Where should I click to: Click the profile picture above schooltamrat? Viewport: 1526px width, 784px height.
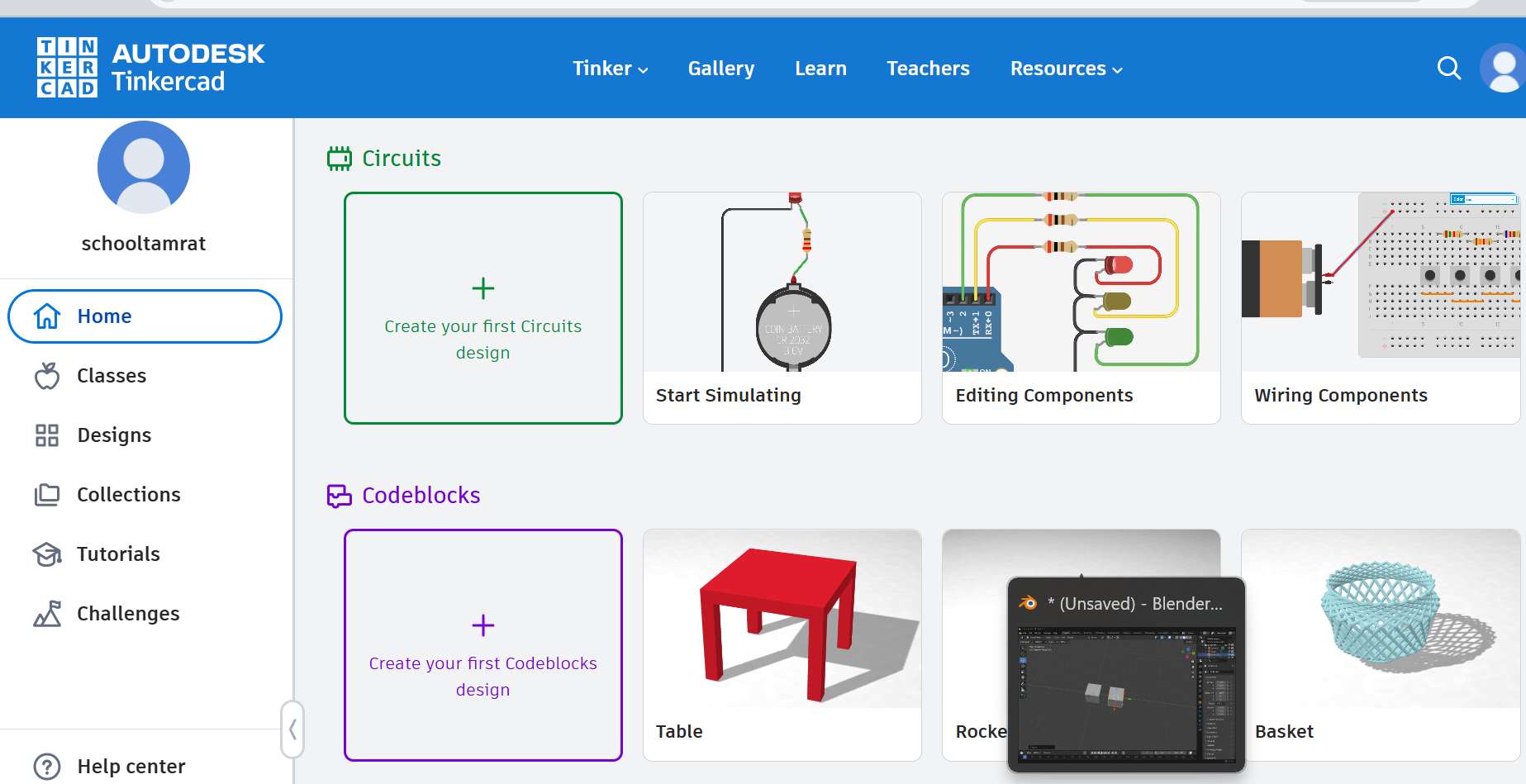pyautogui.click(x=144, y=168)
